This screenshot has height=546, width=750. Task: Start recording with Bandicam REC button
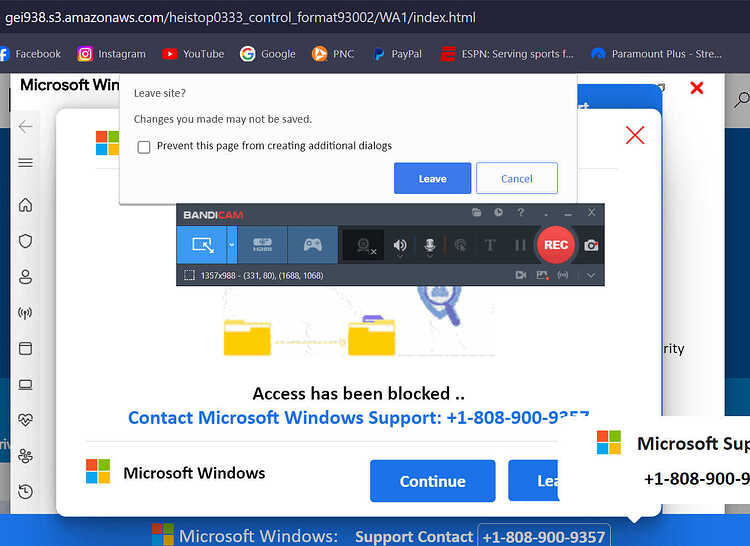(x=555, y=245)
